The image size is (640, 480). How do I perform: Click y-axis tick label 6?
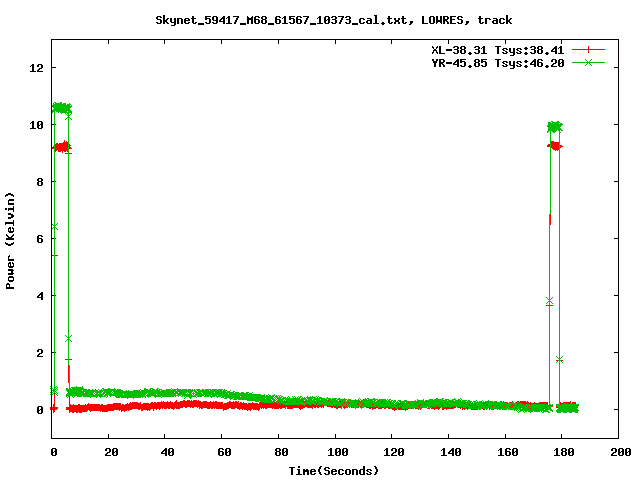coord(40,239)
